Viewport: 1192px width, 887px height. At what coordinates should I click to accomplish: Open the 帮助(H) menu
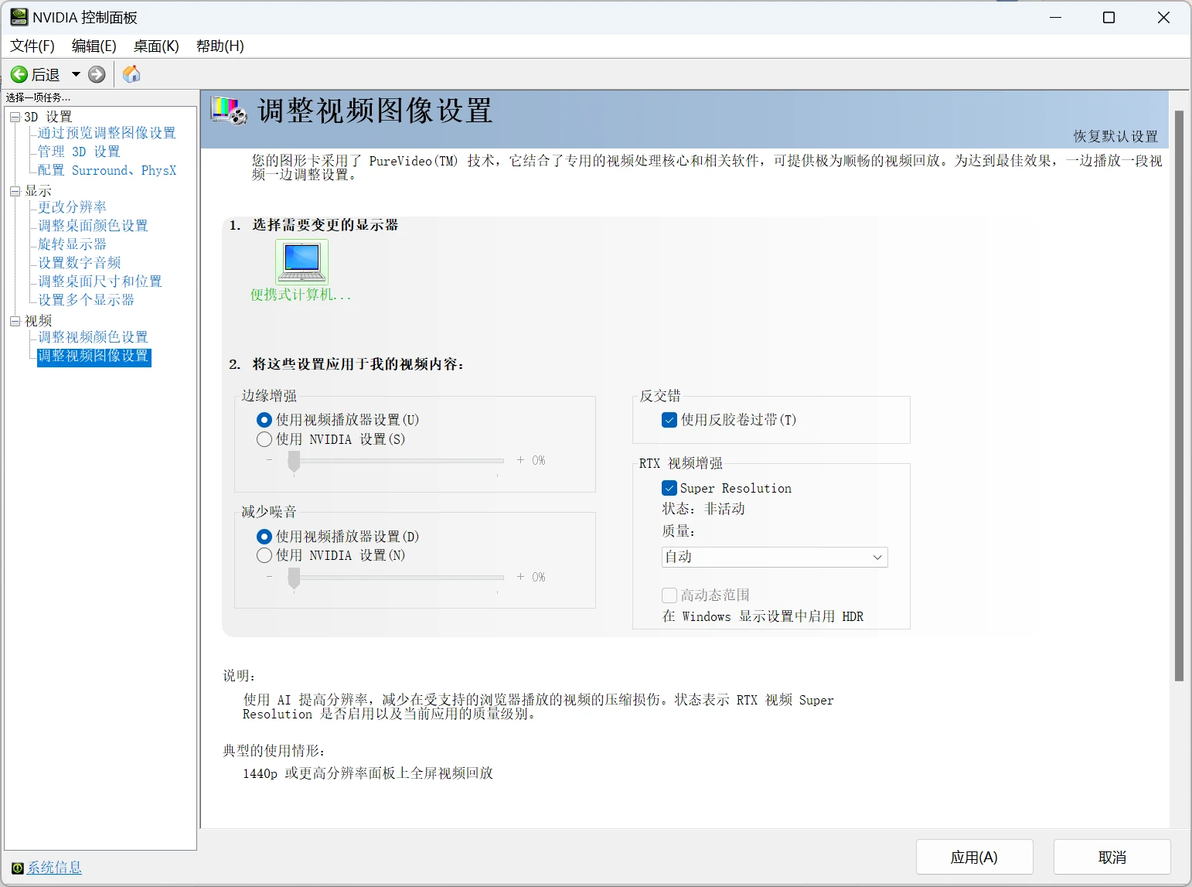pos(220,46)
